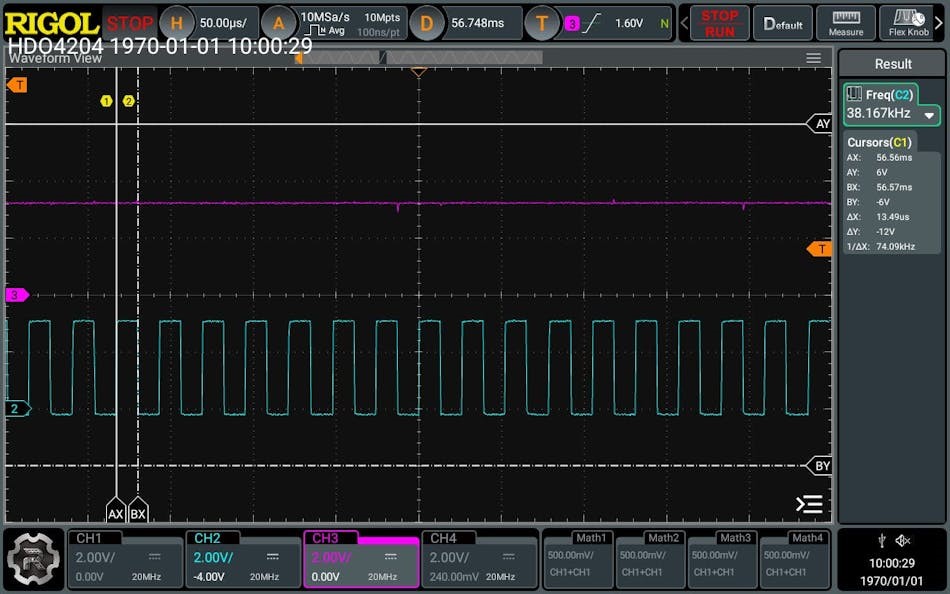The width and height of the screenshot is (950, 594).
Task: Click the trigger T icon
Action: (542, 22)
